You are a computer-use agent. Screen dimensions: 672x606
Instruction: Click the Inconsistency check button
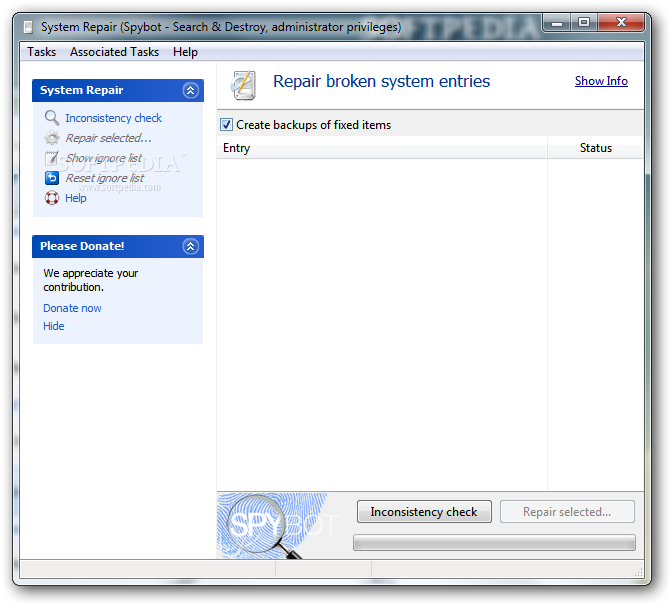424,512
